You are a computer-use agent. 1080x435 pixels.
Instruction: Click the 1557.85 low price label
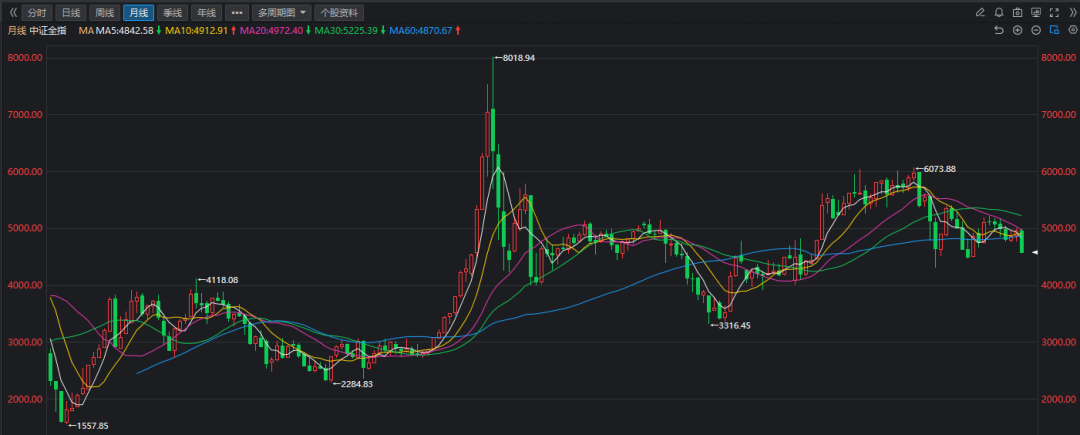[x=92, y=426]
